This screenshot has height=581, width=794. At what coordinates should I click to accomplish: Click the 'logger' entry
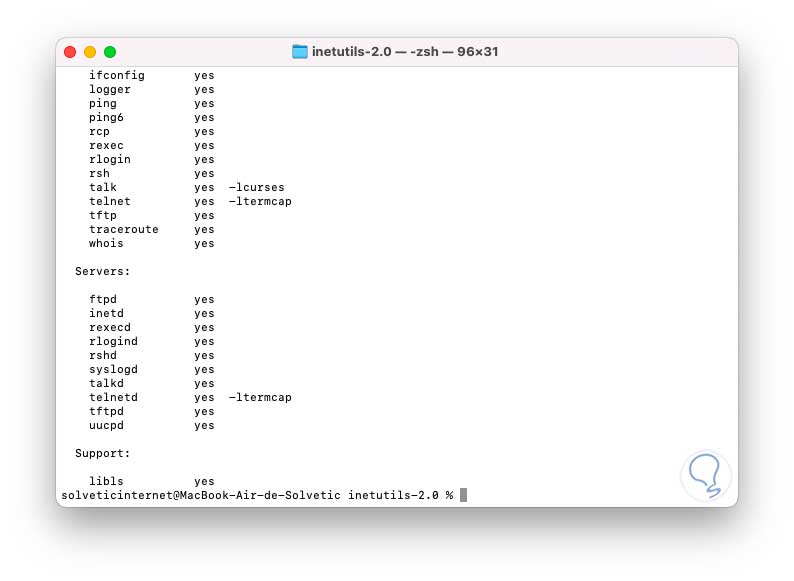click(x=110, y=90)
